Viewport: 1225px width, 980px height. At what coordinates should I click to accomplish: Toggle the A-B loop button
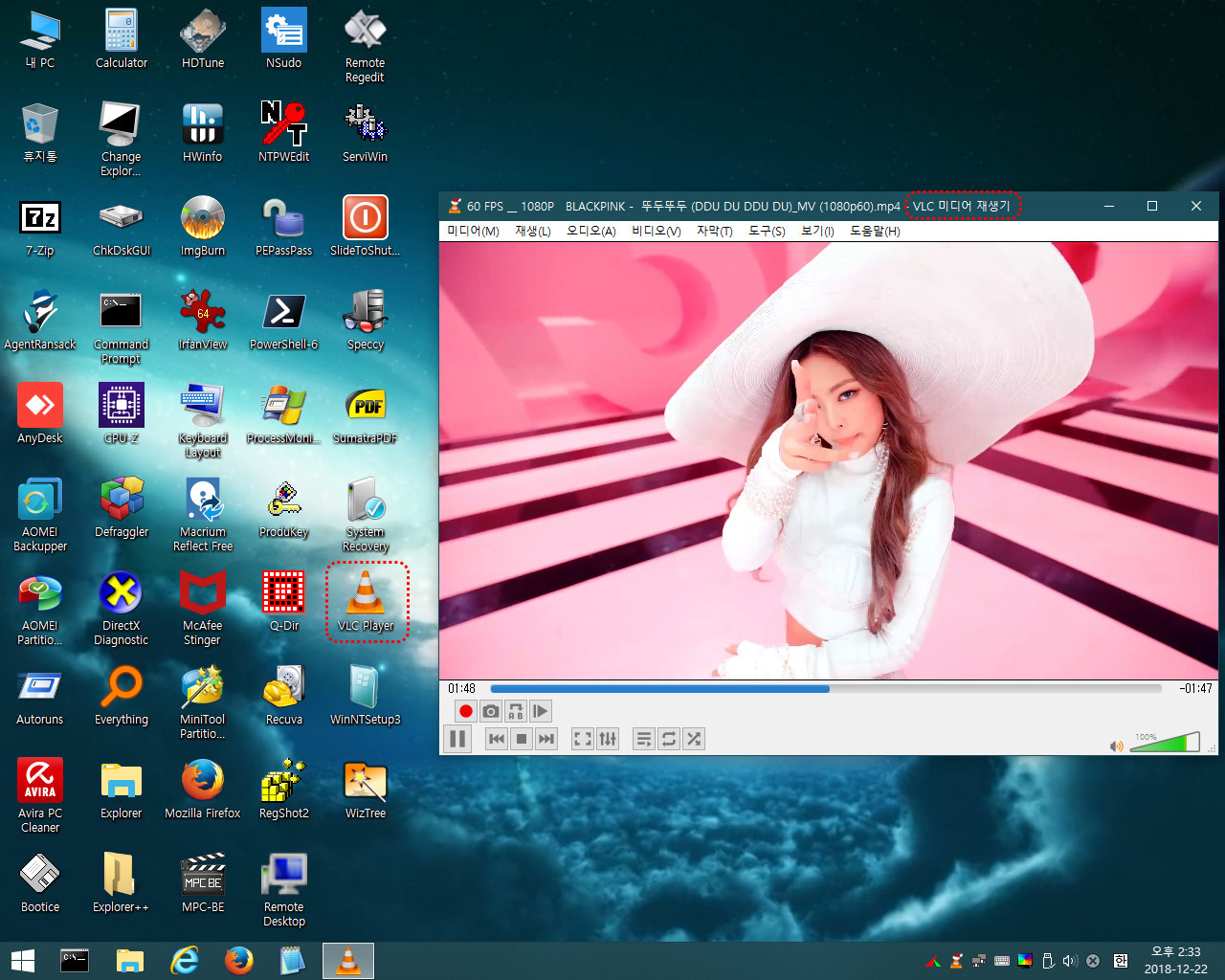(516, 711)
